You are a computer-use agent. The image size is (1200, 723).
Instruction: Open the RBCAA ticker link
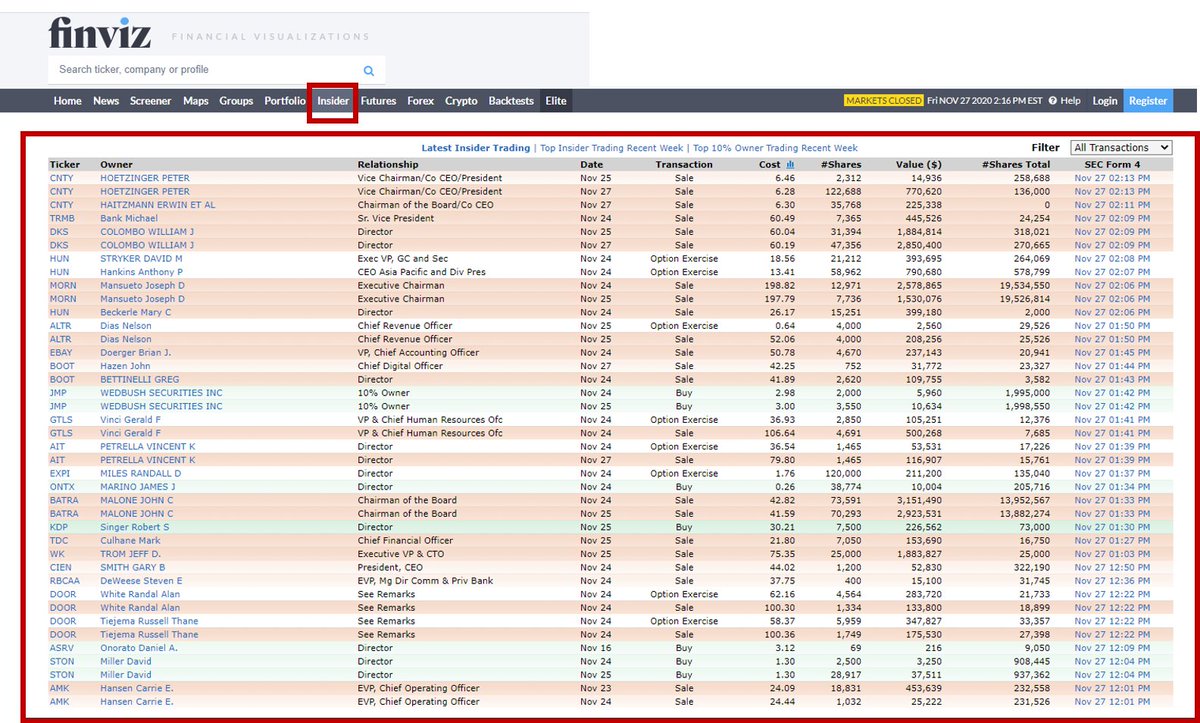pyautogui.click(x=65, y=581)
